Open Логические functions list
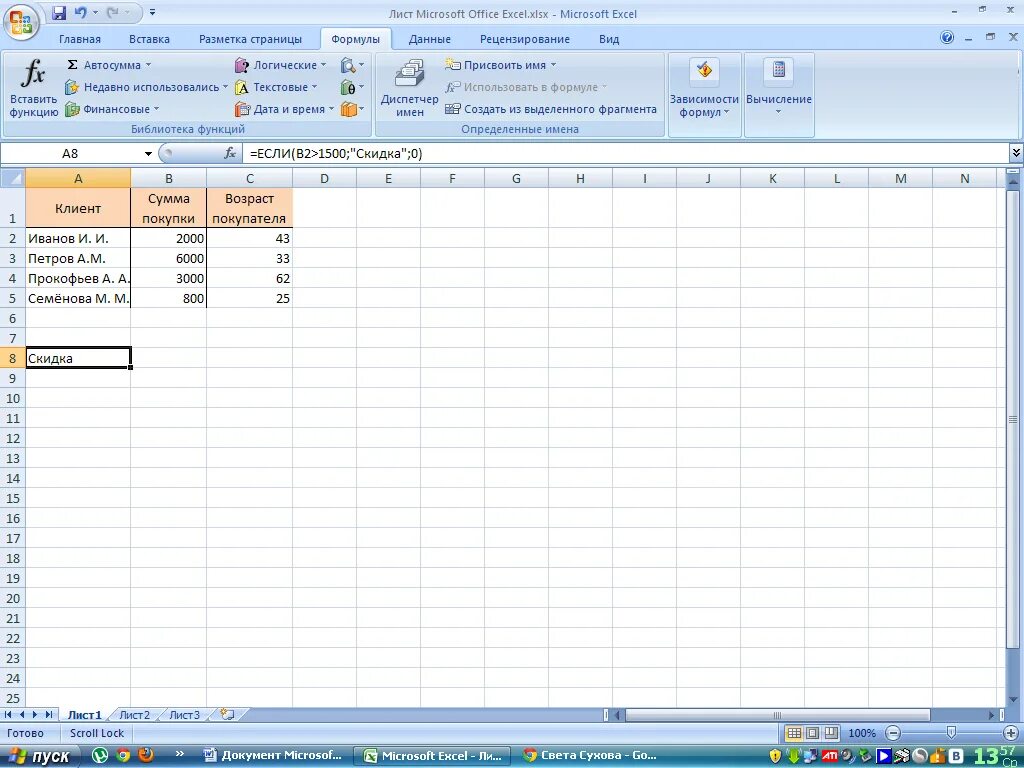This screenshot has height=768, width=1024. coord(280,65)
